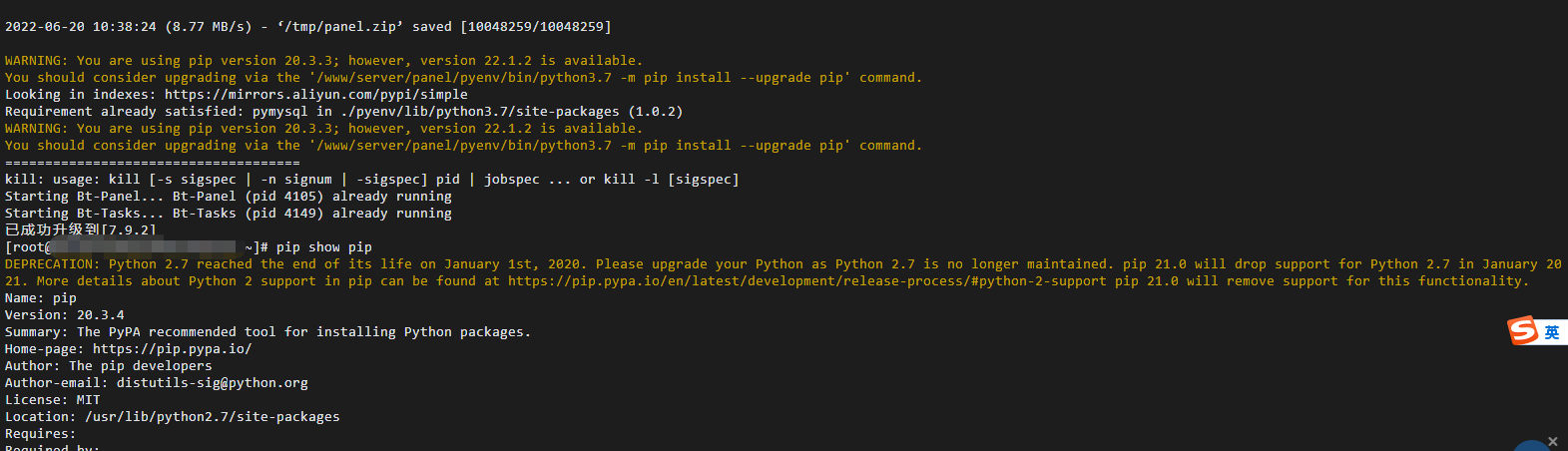Toggle the 英 language mode indicator

(1552, 332)
